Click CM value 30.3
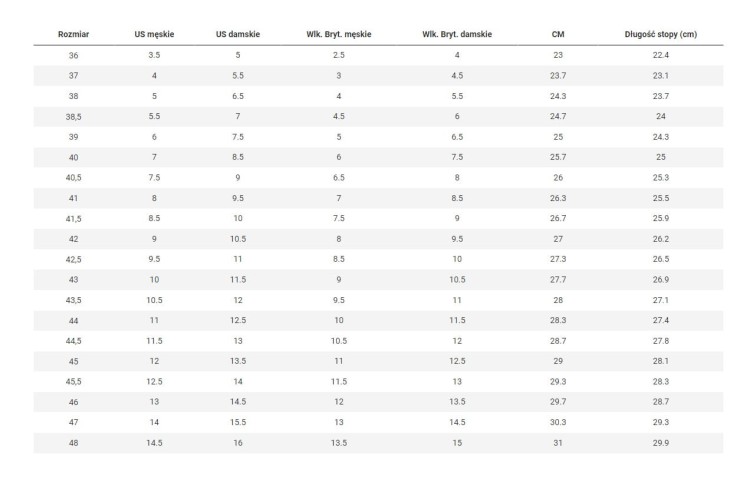The width and height of the screenshot is (750, 487). 558,422
